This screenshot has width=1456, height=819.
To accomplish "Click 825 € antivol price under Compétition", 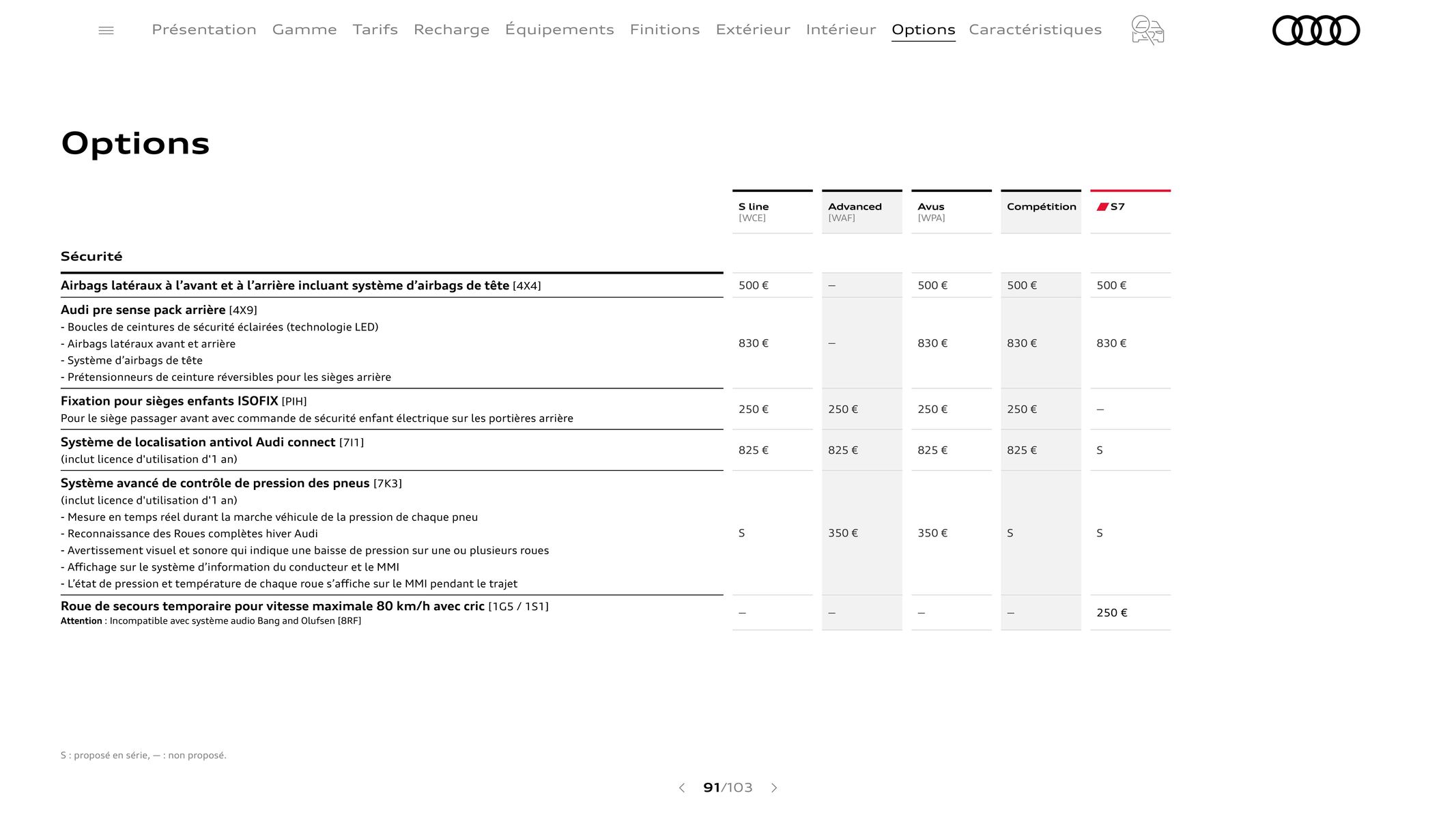I will pyautogui.click(x=1022, y=450).
